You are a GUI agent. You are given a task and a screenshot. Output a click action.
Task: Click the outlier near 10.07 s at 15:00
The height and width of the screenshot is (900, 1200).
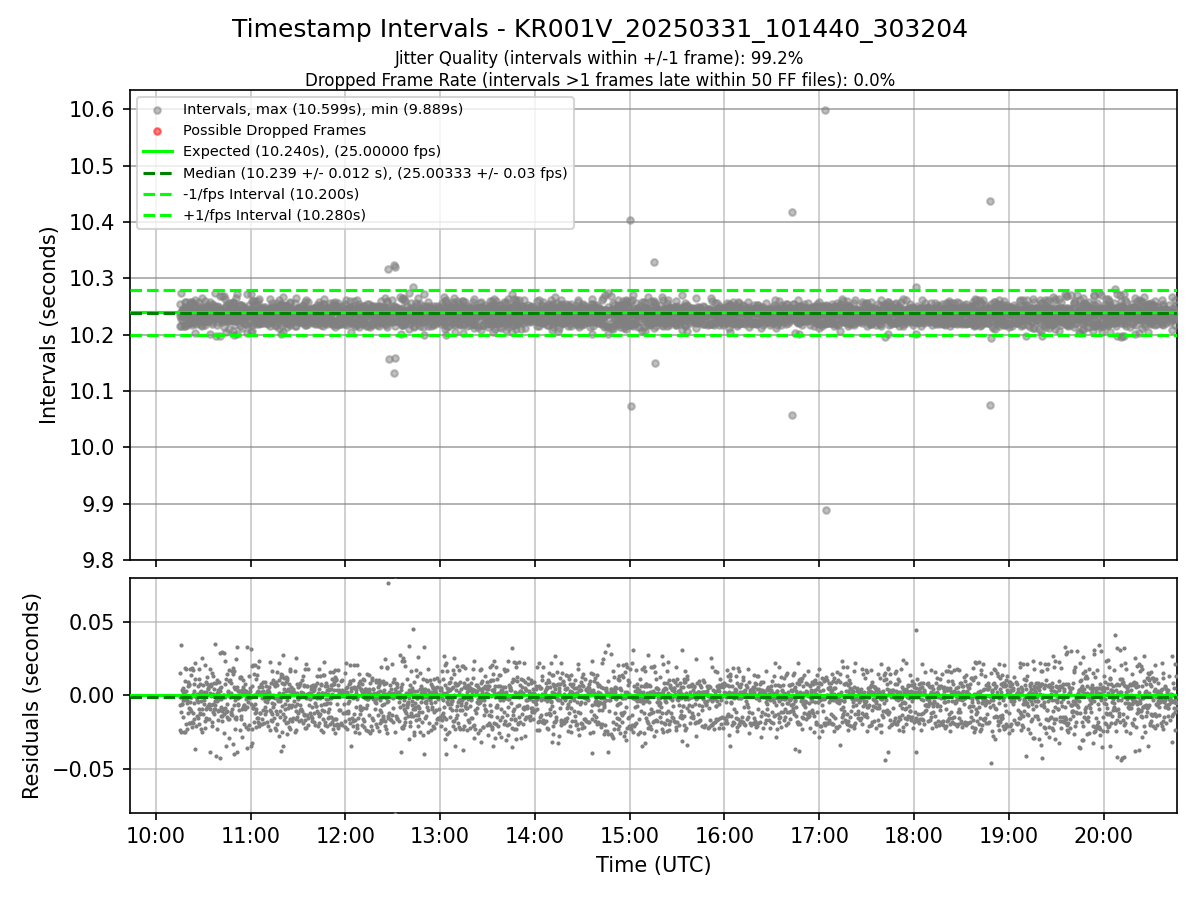coord(631,406)
